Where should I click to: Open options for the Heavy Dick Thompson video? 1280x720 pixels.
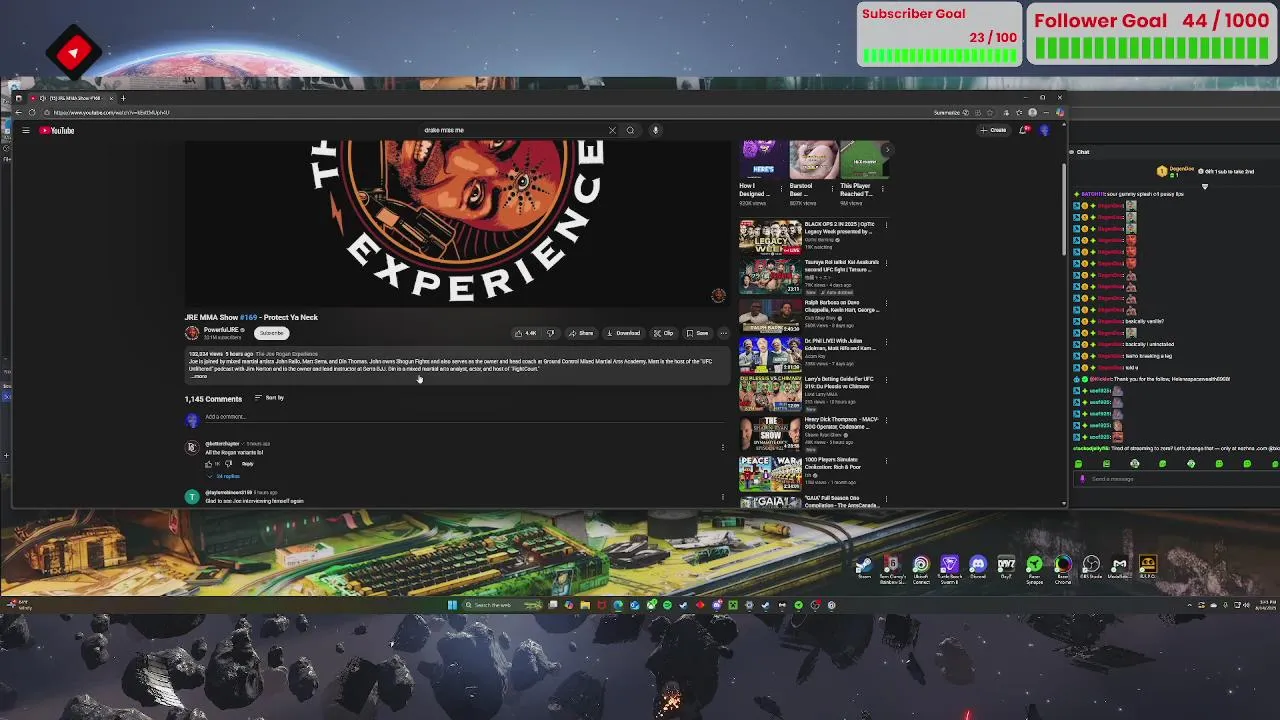pos(886,422)
